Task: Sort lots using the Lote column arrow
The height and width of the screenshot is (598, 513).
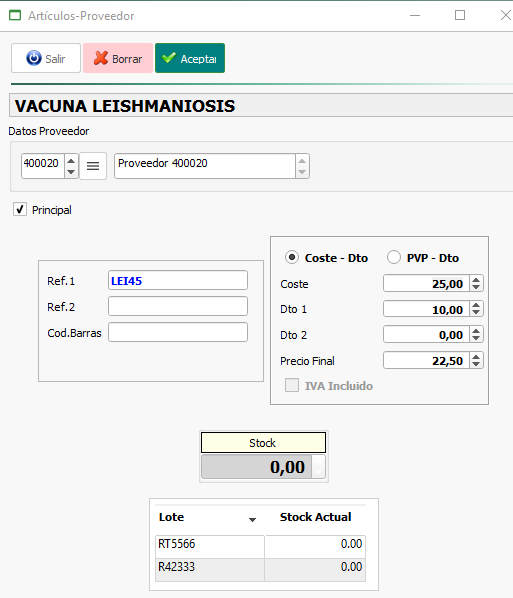Action: (x=252, y=519)
